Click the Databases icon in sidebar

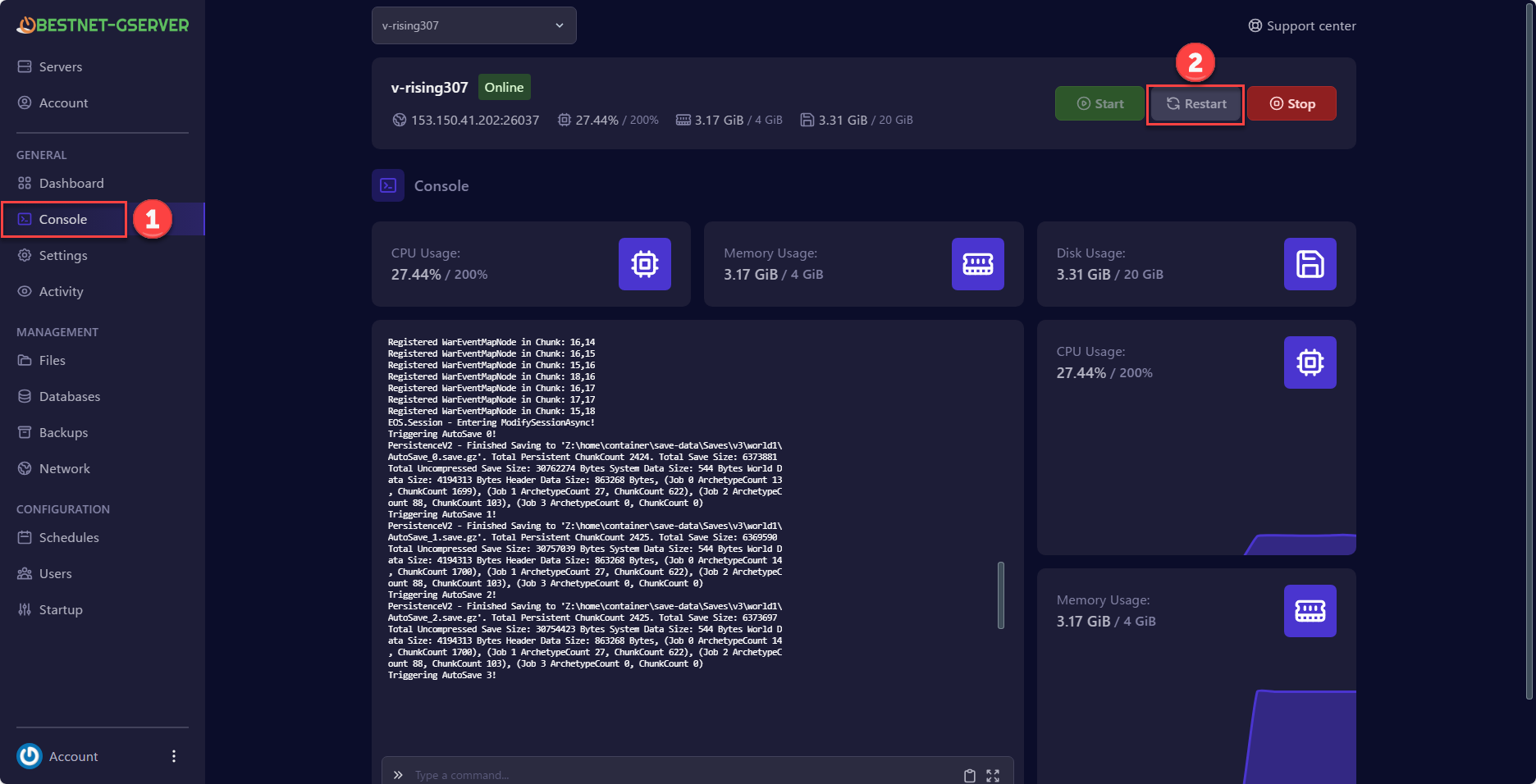(x=25, y=396)
